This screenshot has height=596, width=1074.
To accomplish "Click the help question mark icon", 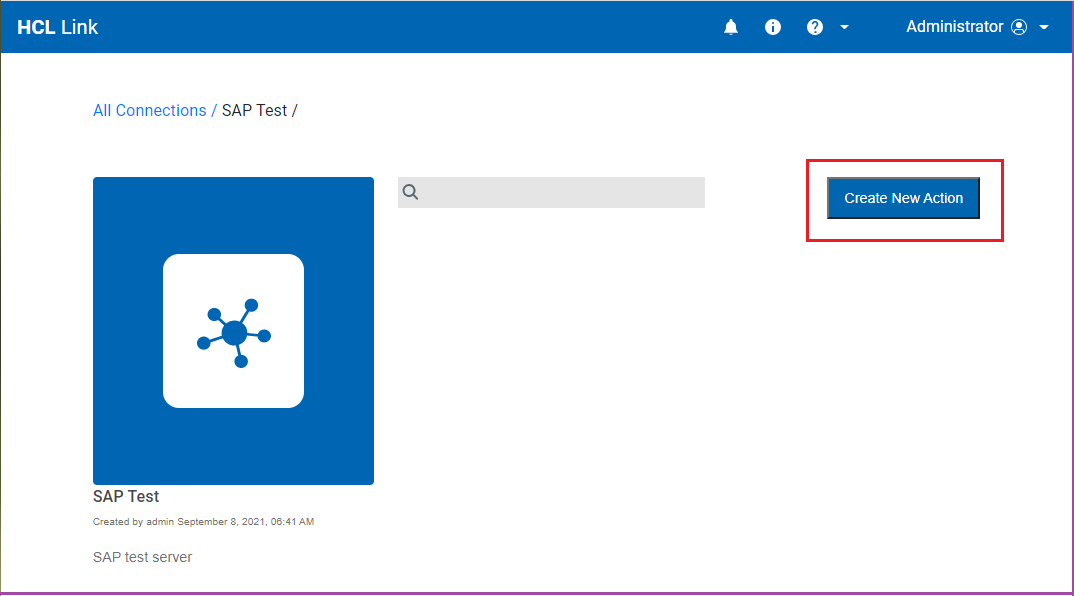I will coord(814,27).
